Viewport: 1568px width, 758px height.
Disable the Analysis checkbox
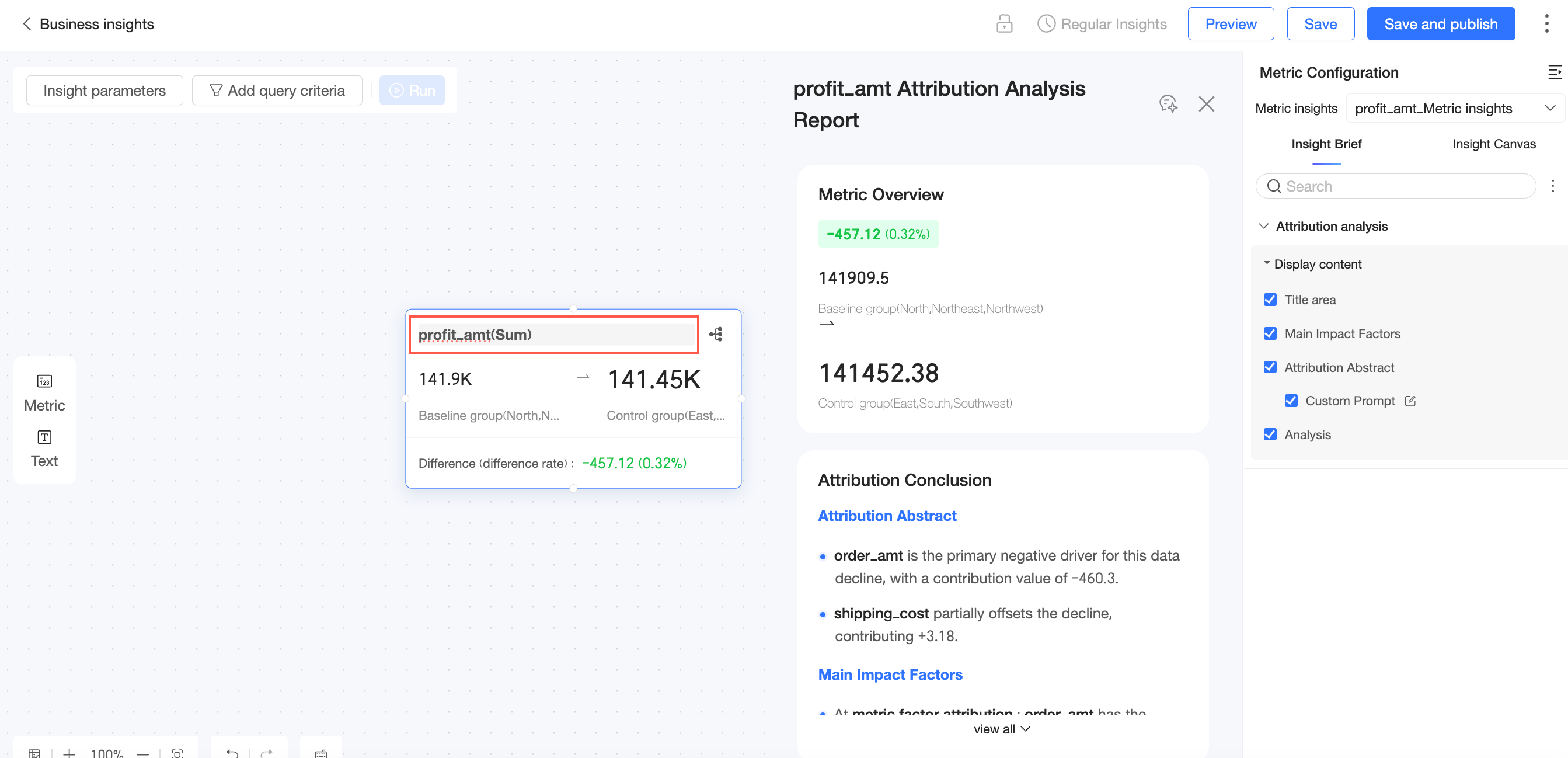1270,434
